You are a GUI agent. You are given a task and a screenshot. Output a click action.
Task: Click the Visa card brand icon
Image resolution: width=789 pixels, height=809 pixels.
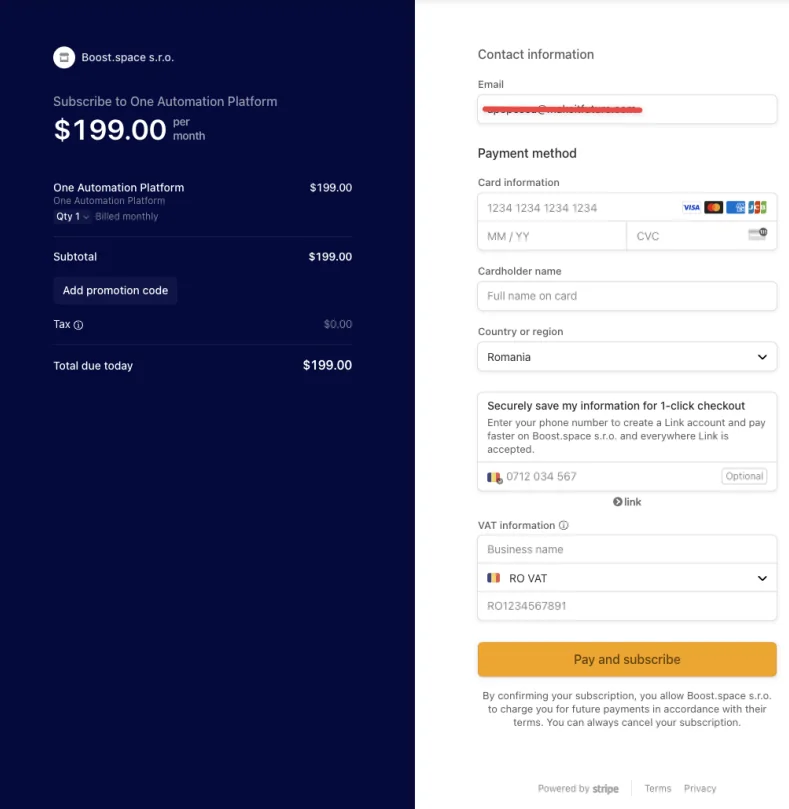click(691, 207)
